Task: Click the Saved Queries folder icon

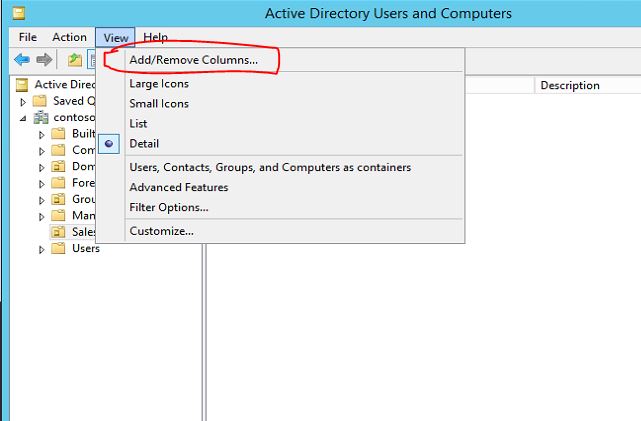Action: pyautogui.click(x=40, y=101)
